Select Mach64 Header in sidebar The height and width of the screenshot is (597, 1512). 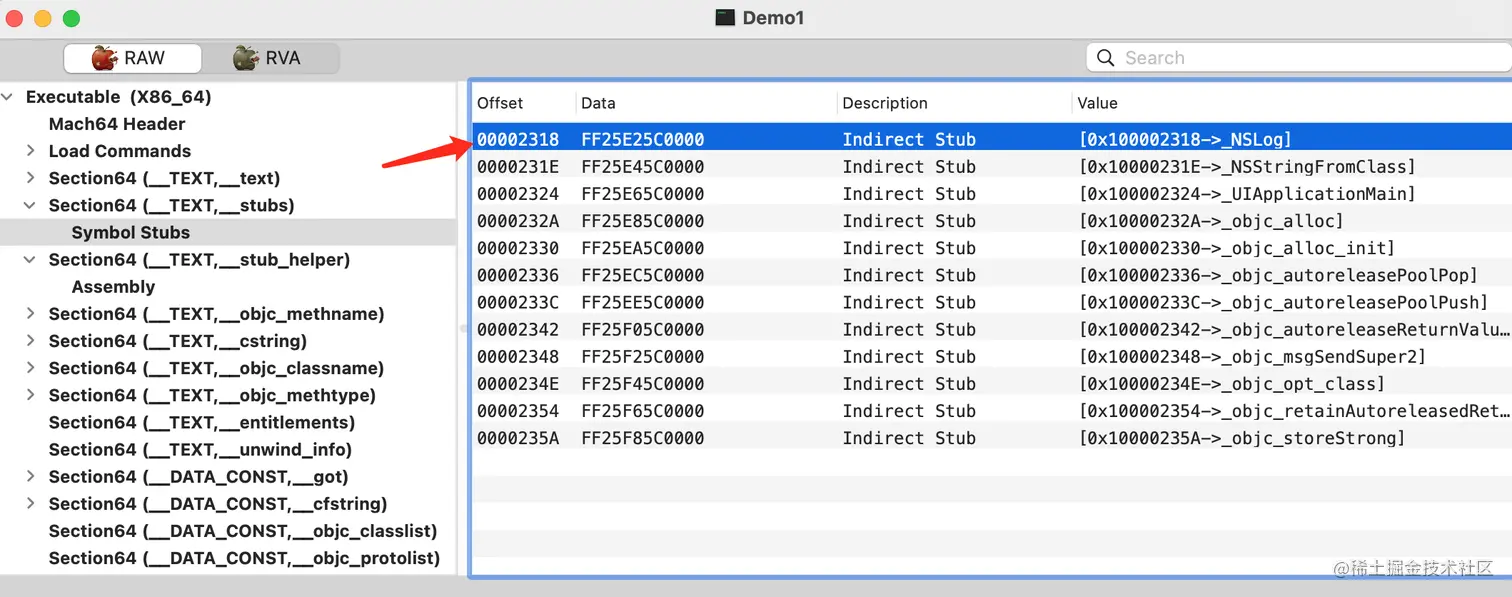[x=117, y=124]
